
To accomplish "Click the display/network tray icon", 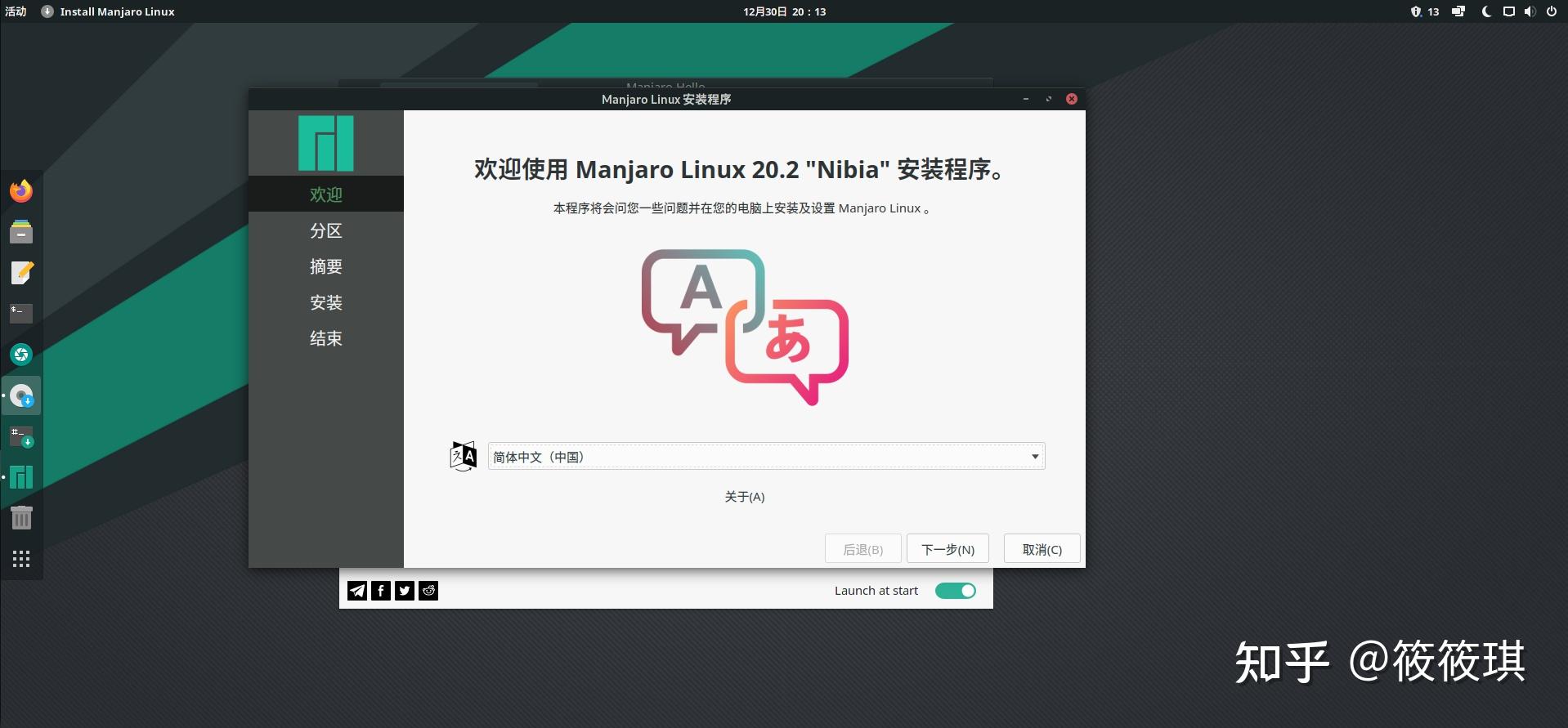I will coord(1458,11).
